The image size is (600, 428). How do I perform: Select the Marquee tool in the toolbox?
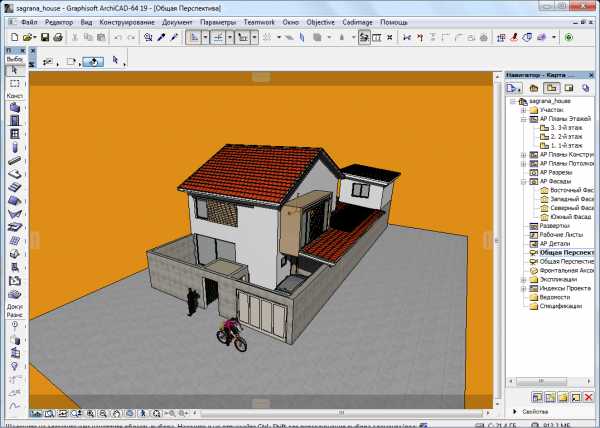click(x=15, y=84)
